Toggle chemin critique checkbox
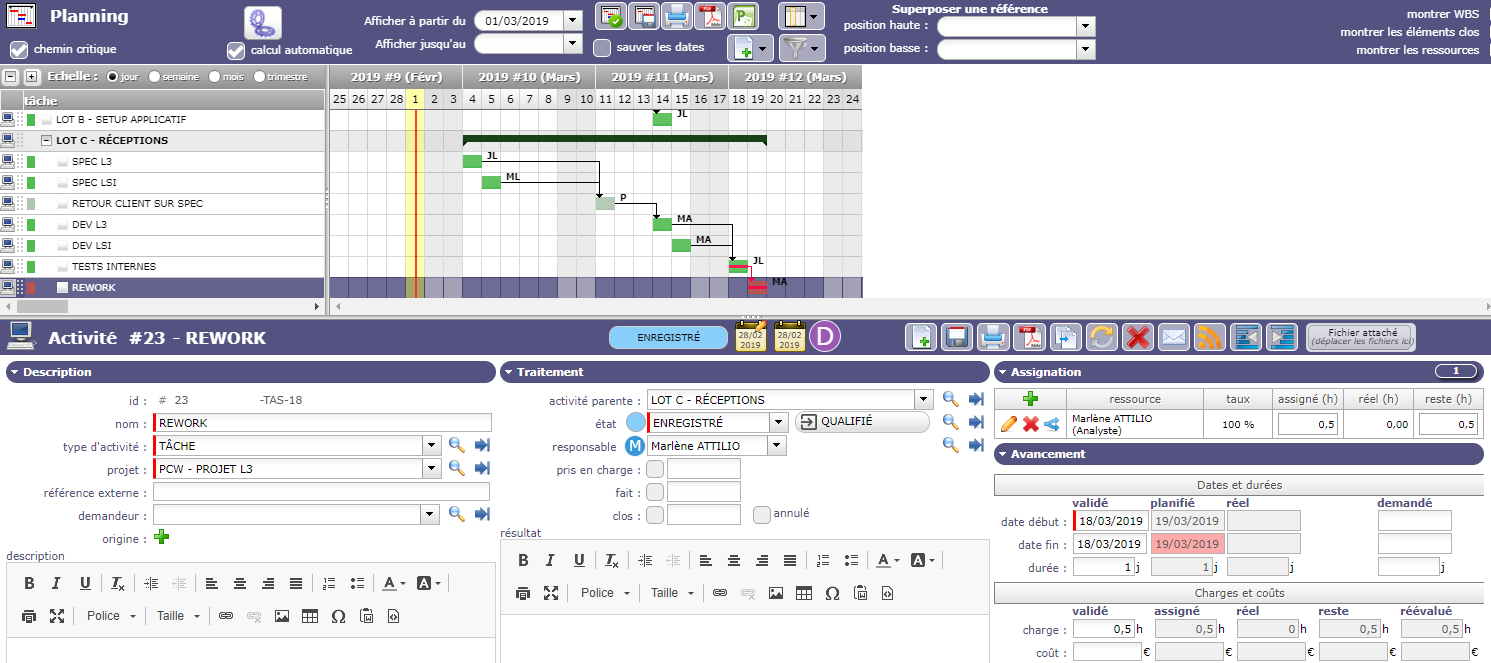The image size is (1491, 663). 19,50
